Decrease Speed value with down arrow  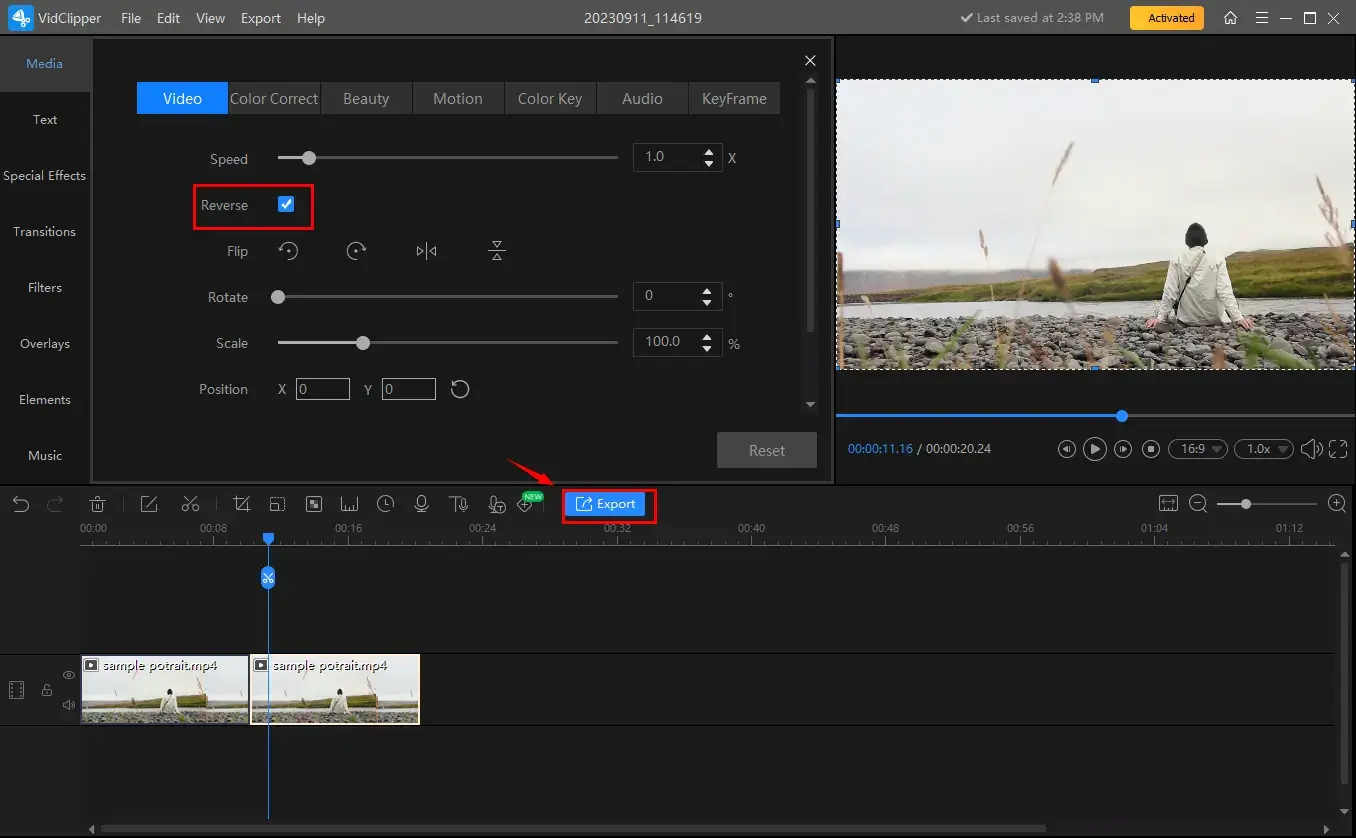[709, 163]
